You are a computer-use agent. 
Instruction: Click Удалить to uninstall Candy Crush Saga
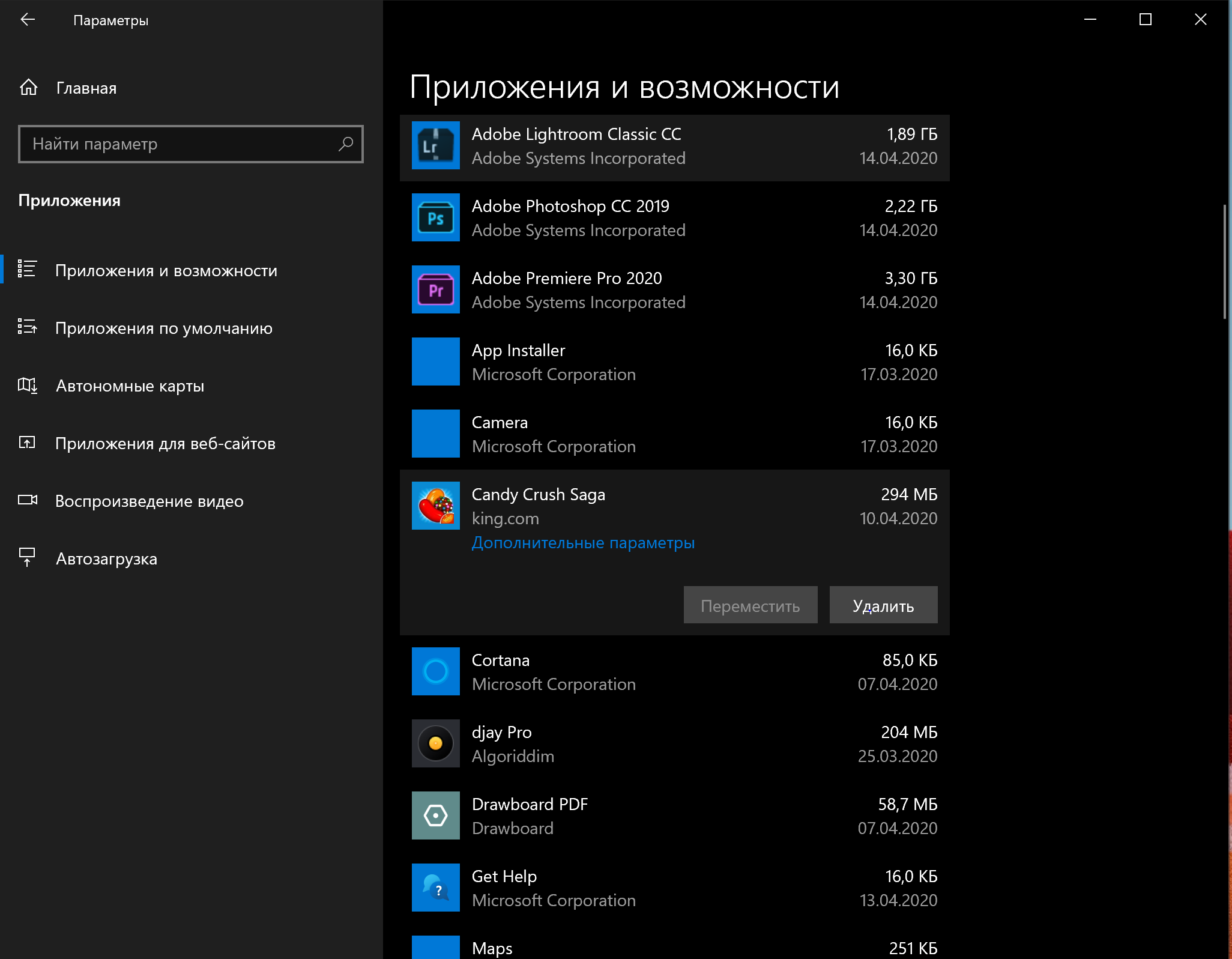click(x=883, y=605)
